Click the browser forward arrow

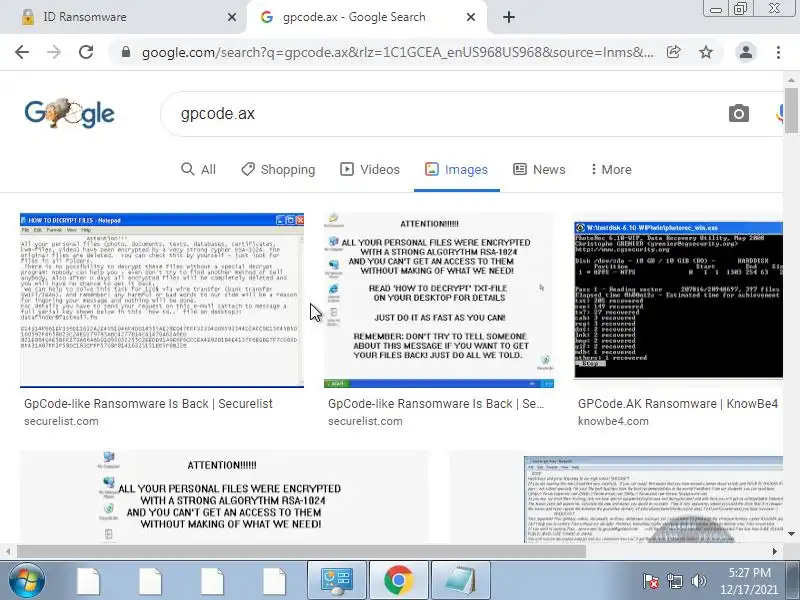tap(54, 52)
